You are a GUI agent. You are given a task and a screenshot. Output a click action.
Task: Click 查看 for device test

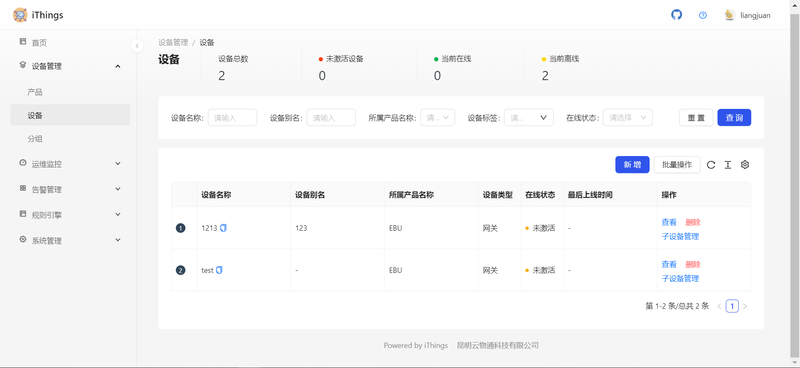coord(669,264)
